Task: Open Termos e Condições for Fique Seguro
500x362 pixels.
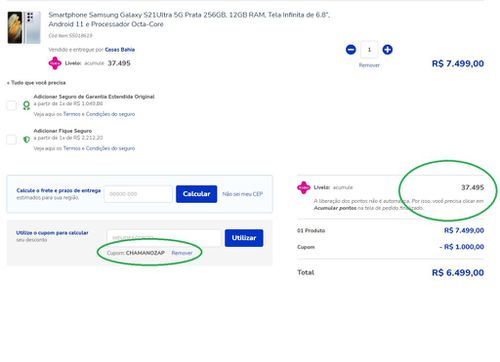Action: pyautogui.click(x=99, y=148)
